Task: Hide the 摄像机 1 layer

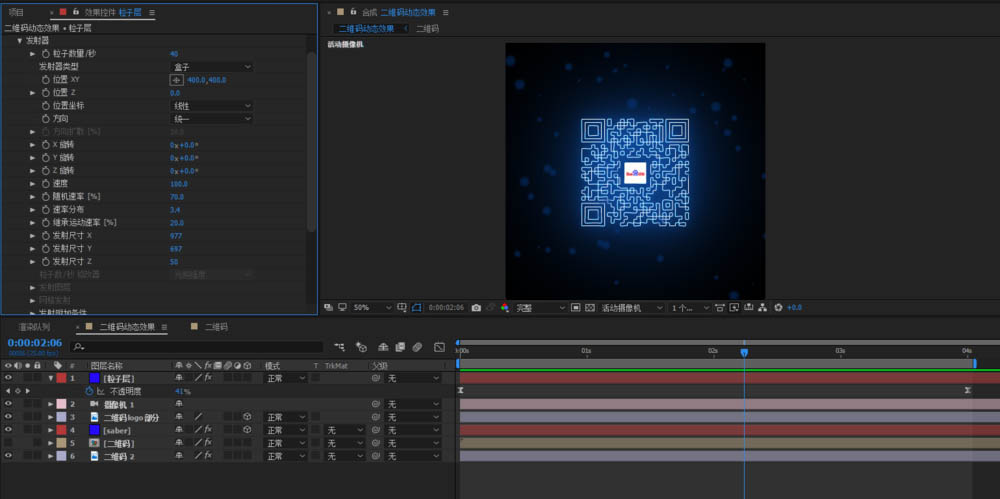Action: tap(8, 404)
